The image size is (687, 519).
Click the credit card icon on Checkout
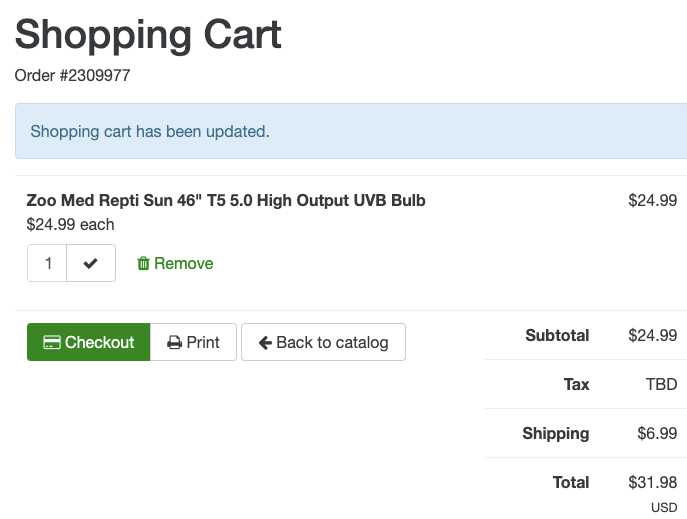(x=52, y=342)
